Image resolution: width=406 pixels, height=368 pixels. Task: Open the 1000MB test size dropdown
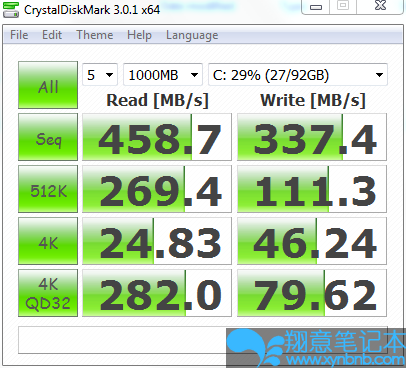tap(163, 75)
